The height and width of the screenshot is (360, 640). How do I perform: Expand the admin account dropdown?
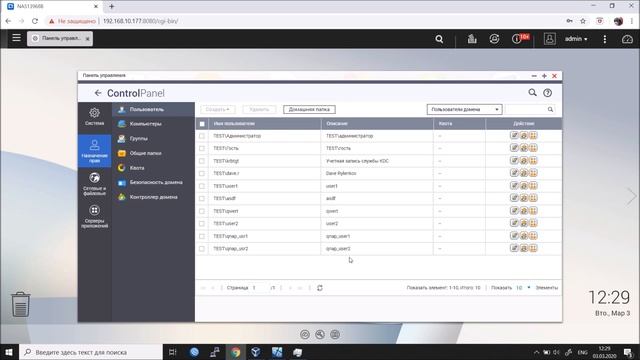pos(576,39)
